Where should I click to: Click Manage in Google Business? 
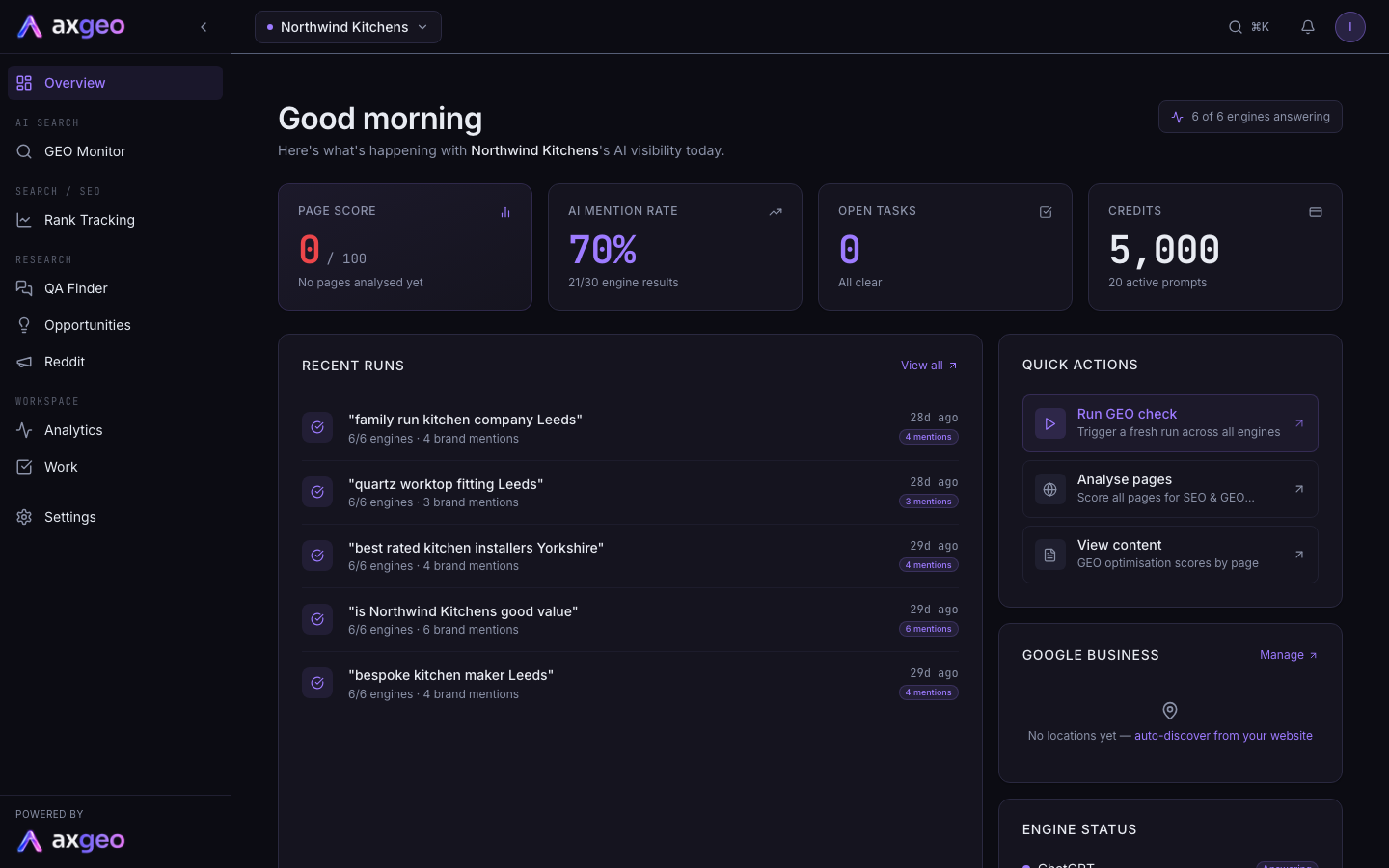[x=1289, y=655]
